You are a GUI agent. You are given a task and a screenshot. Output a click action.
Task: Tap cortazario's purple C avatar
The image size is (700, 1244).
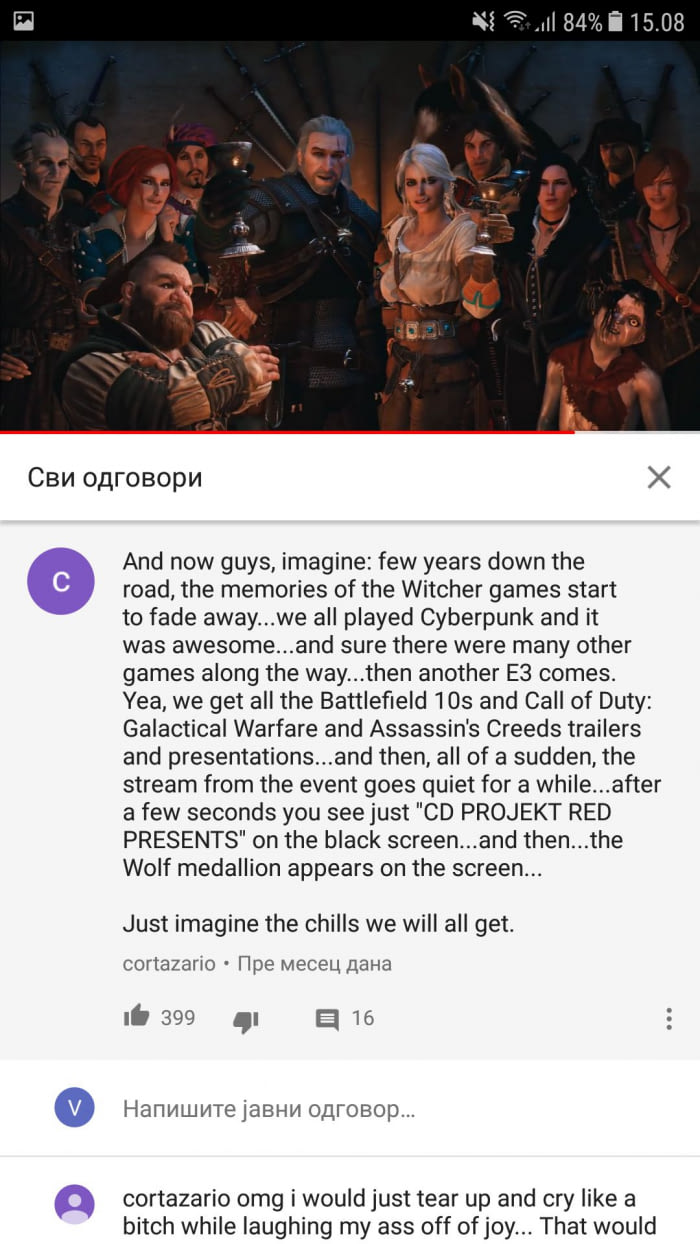tap(61, 581)
